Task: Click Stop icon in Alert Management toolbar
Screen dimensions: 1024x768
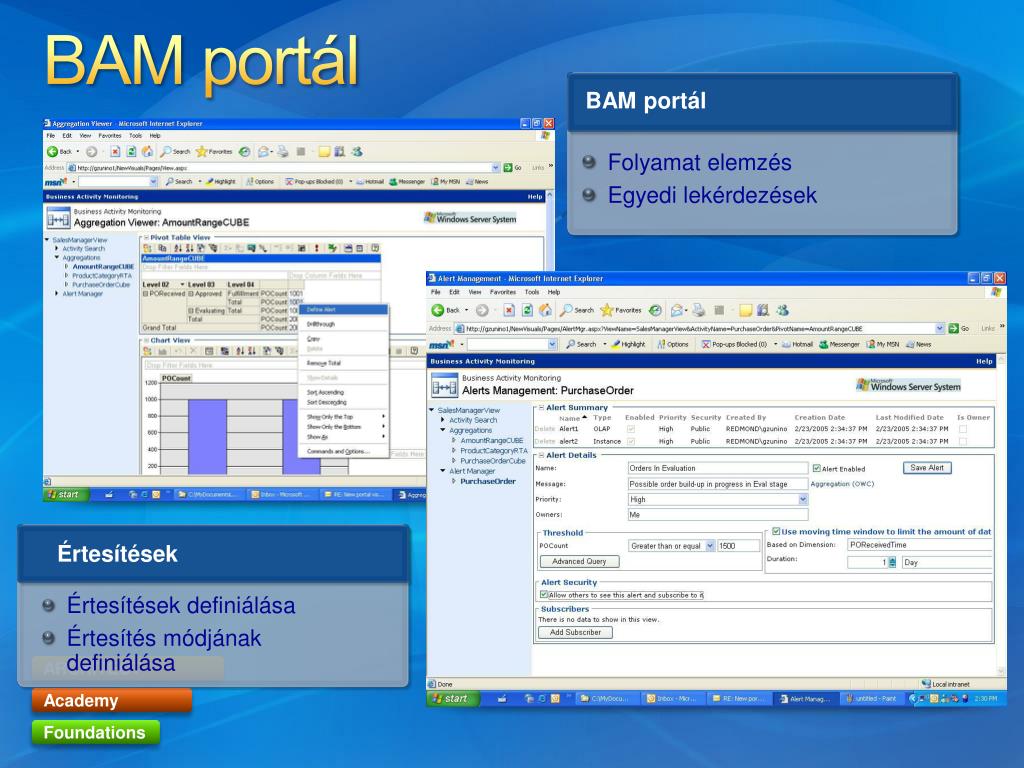Action: 509,310
